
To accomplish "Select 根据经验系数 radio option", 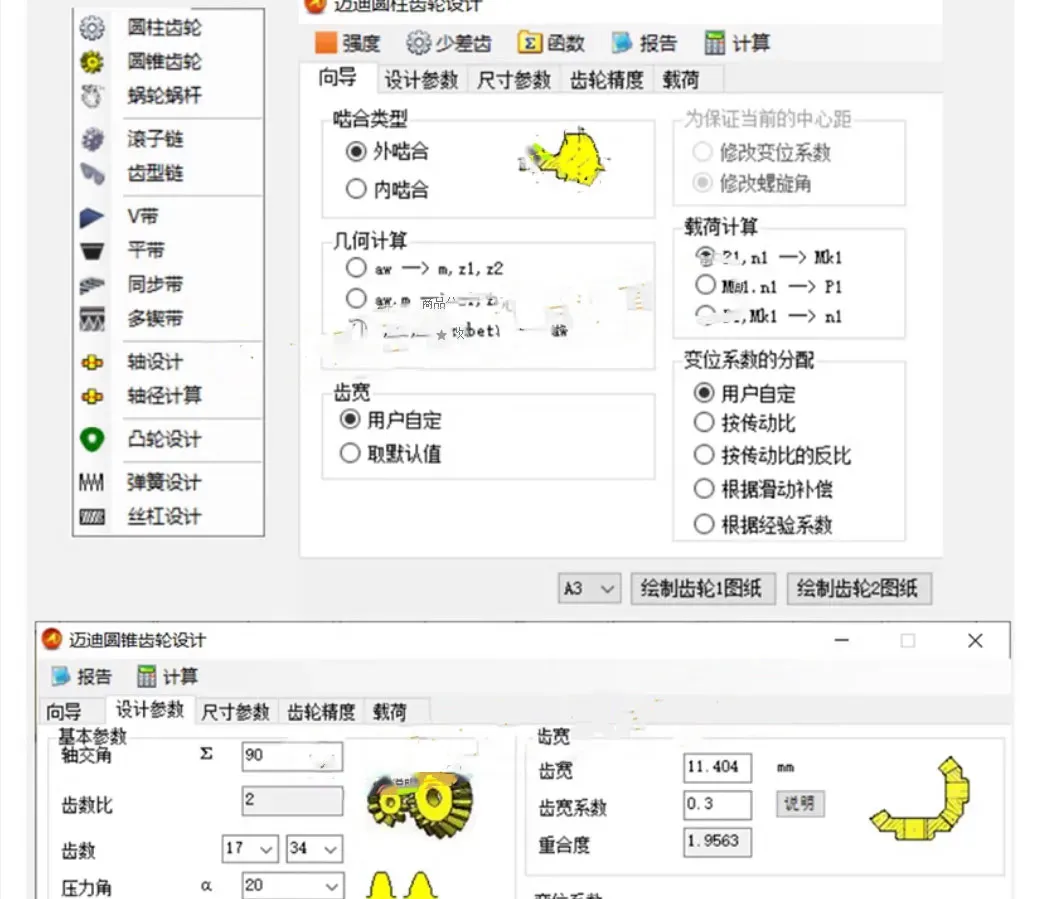I will 704,524.
